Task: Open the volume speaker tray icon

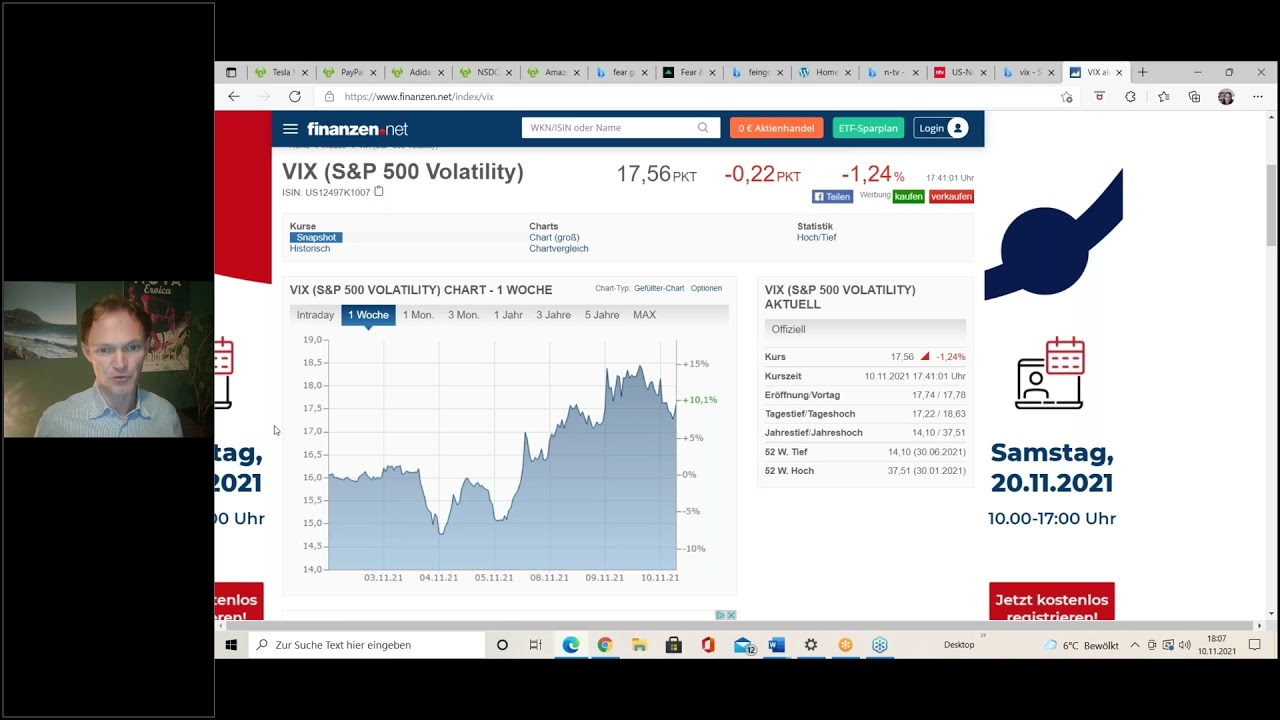Action: coord(1184,645)
